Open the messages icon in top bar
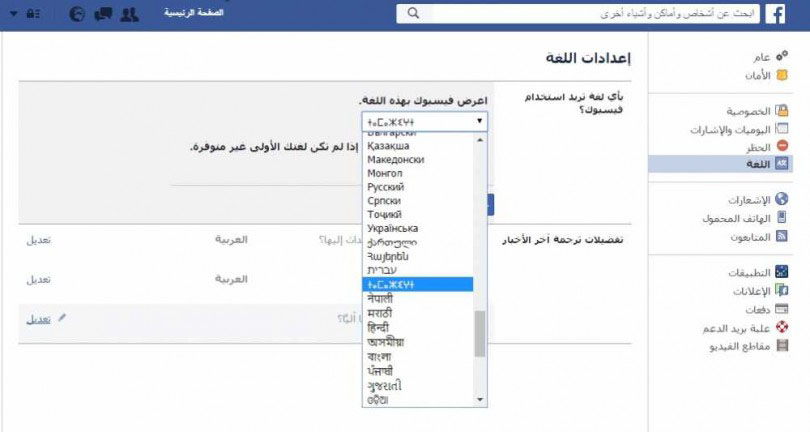This screenshot has height=432, width=810. pyautogui.click(x=103, y=15)
